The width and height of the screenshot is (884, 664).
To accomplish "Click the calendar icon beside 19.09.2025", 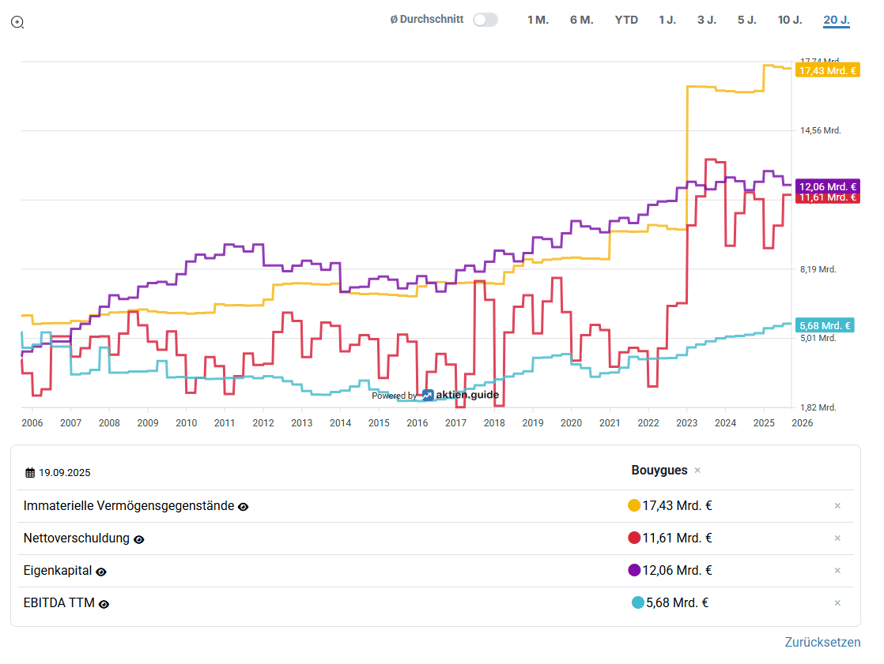I will (x=30, y=472).
